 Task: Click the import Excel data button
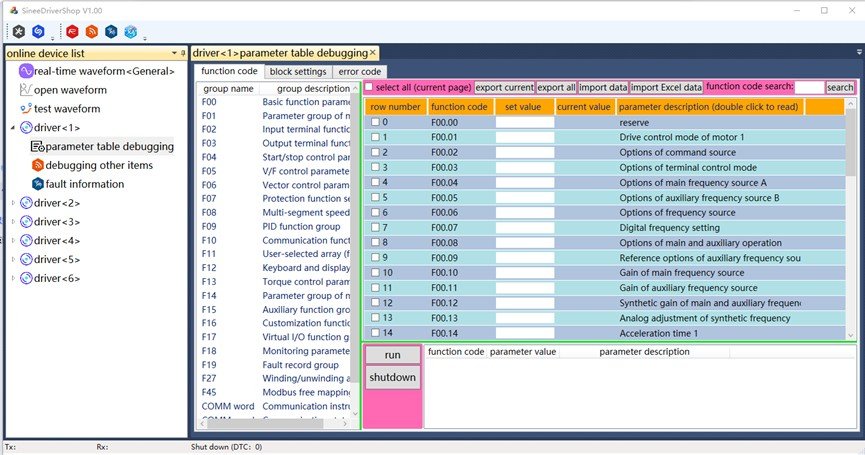click(x=666, y=88)
